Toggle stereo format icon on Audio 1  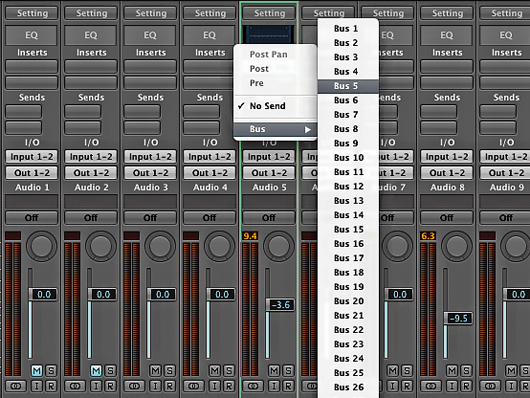[16, 386]
